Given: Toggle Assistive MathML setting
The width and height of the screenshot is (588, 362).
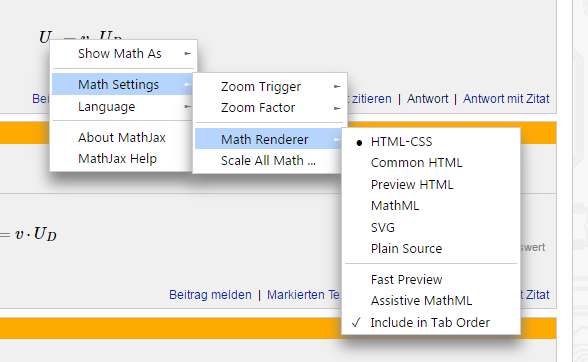Looking at the screenshot, I should pyautogui.click(x=430, y=300).
